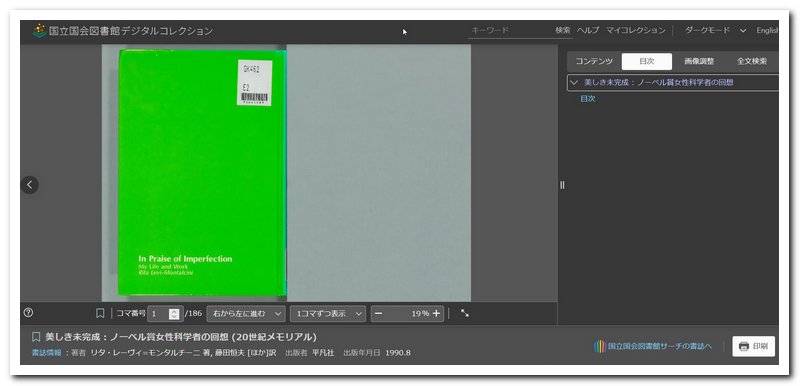
Task: Bookmark current frame in viewer toolbar
Action: point(100,313)
